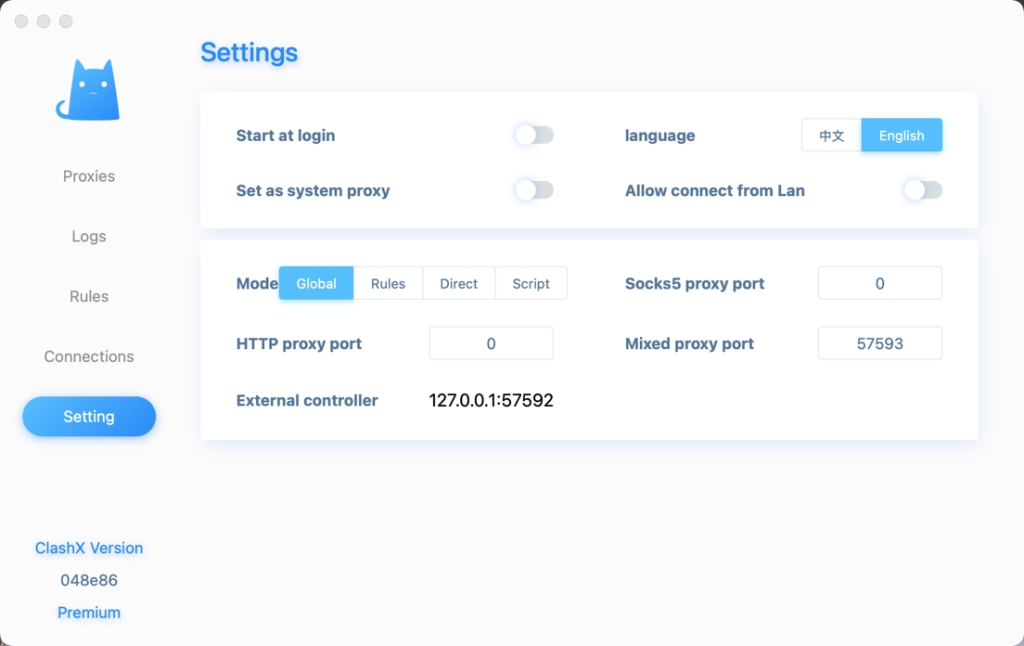Click the Mixed proxy port field
Screen dimensions: 1024x646
coord(880,343)
